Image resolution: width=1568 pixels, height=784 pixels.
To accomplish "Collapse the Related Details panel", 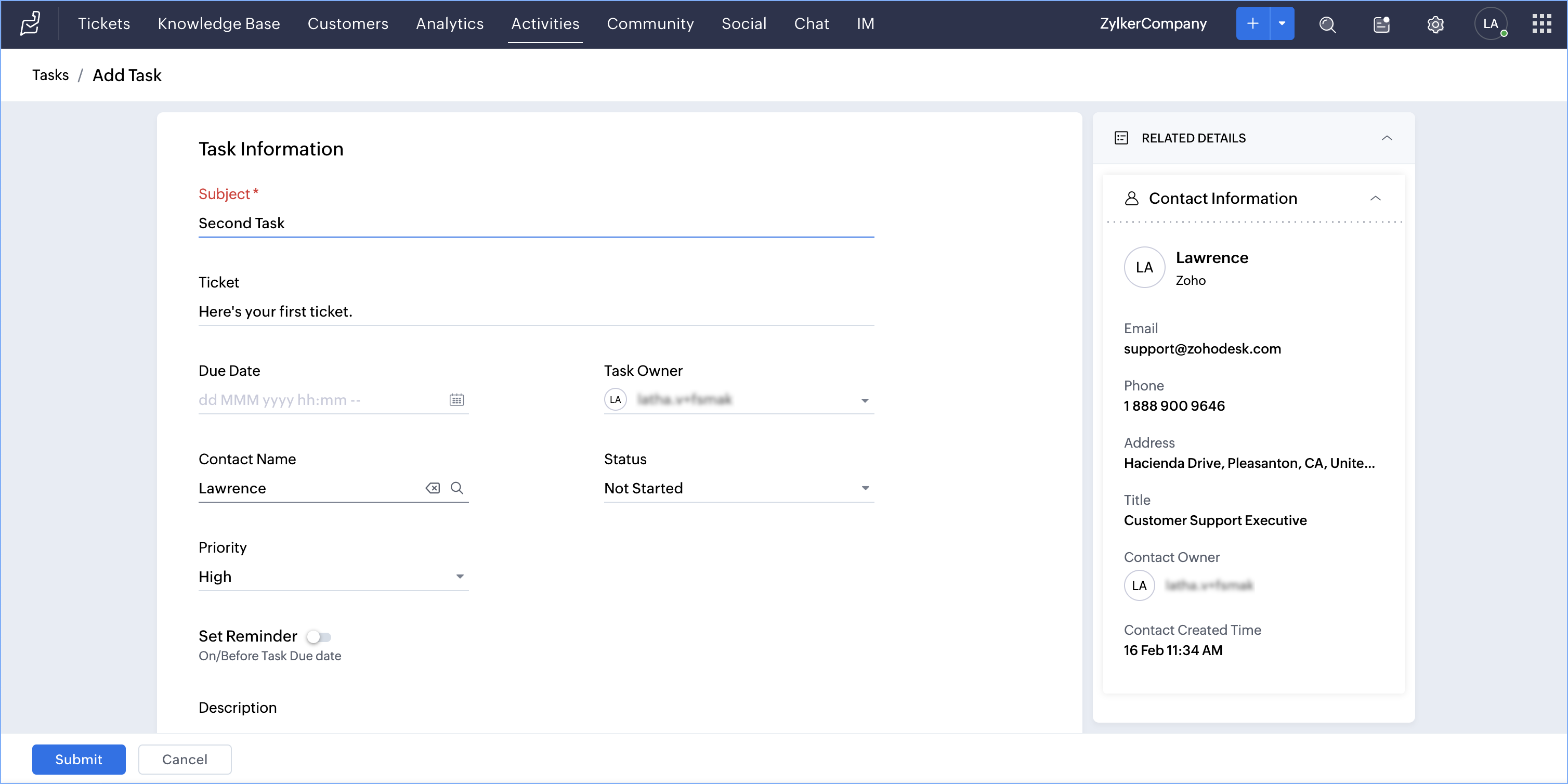I will (x=1386, y=138).
